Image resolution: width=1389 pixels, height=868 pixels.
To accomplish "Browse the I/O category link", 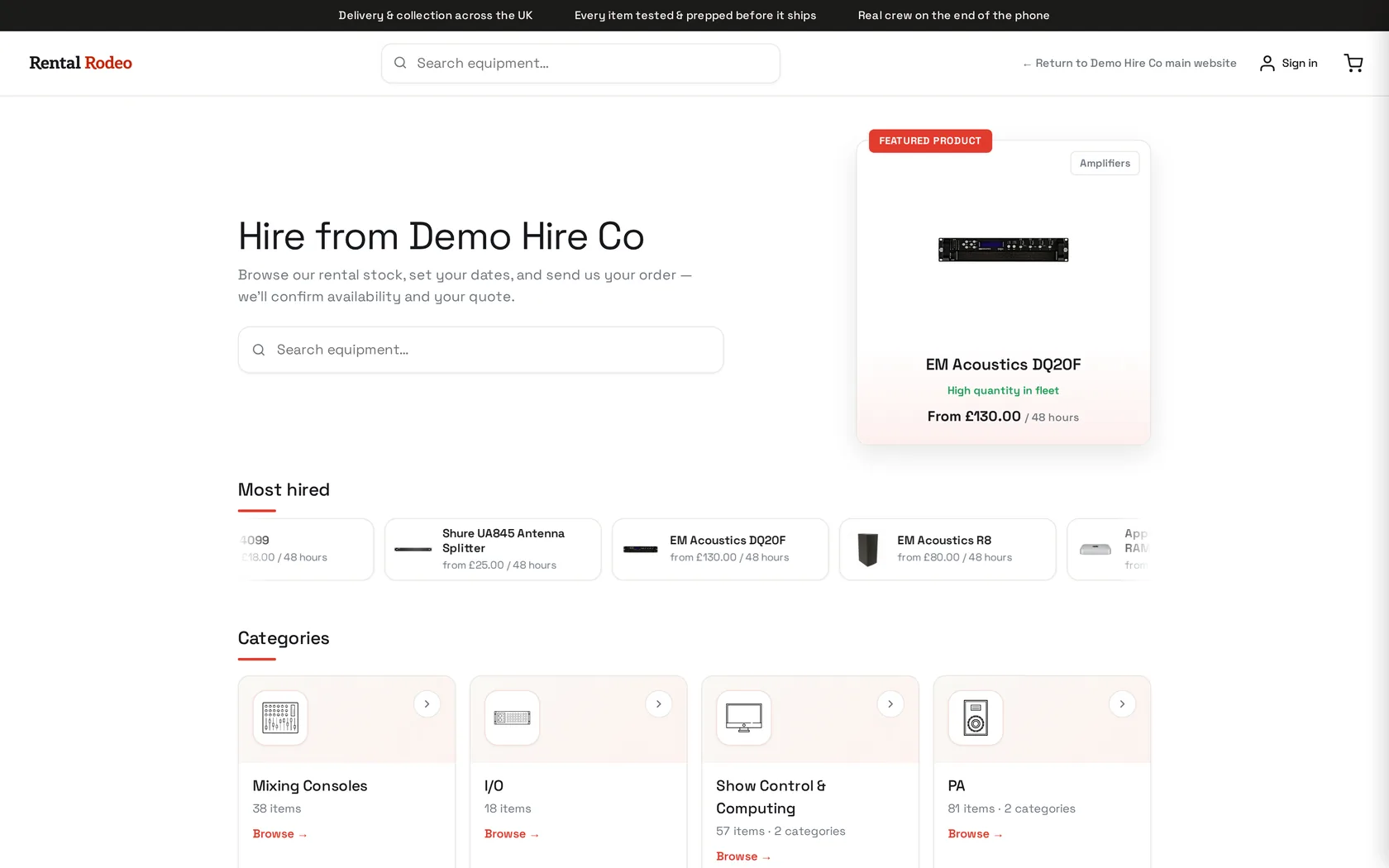I will coord(512,833).
